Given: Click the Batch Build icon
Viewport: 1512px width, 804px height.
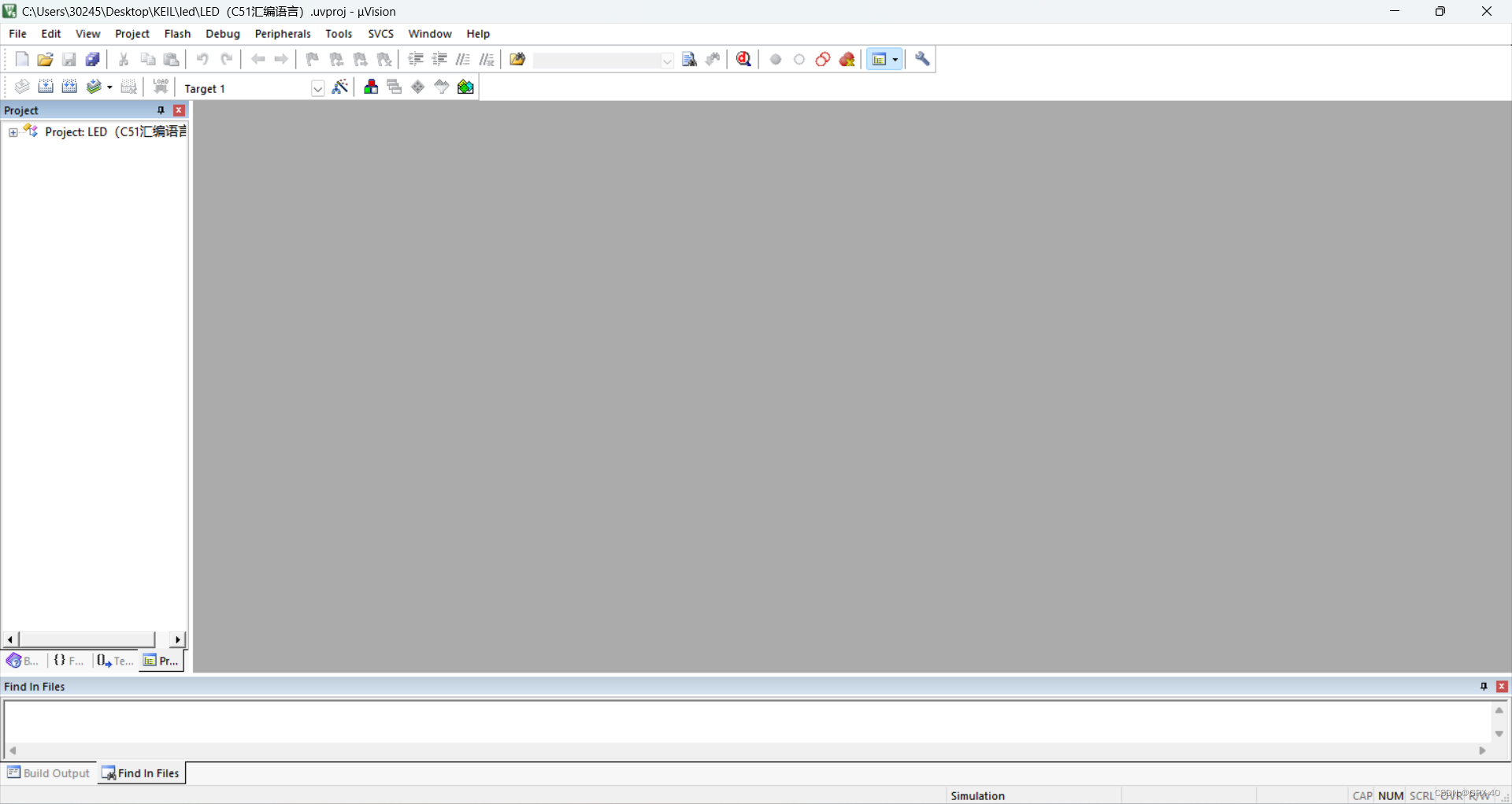Looking at the screenshot, I should tap(94, 87).
